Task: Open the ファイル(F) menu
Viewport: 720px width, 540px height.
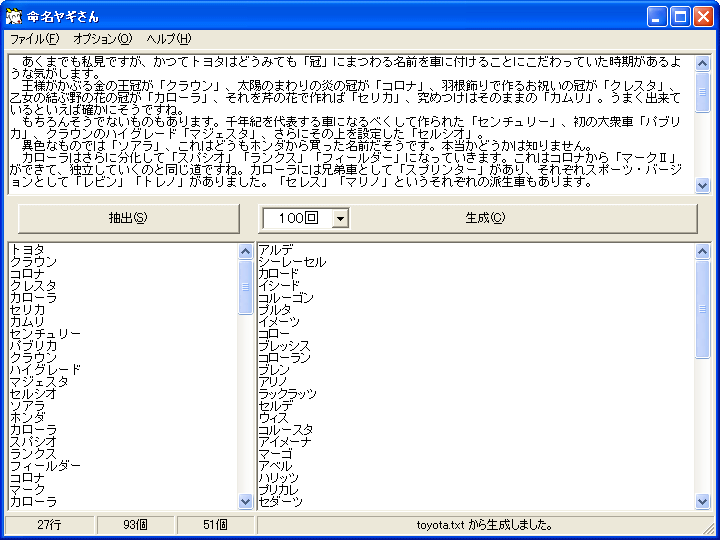Action: point(34,39)
